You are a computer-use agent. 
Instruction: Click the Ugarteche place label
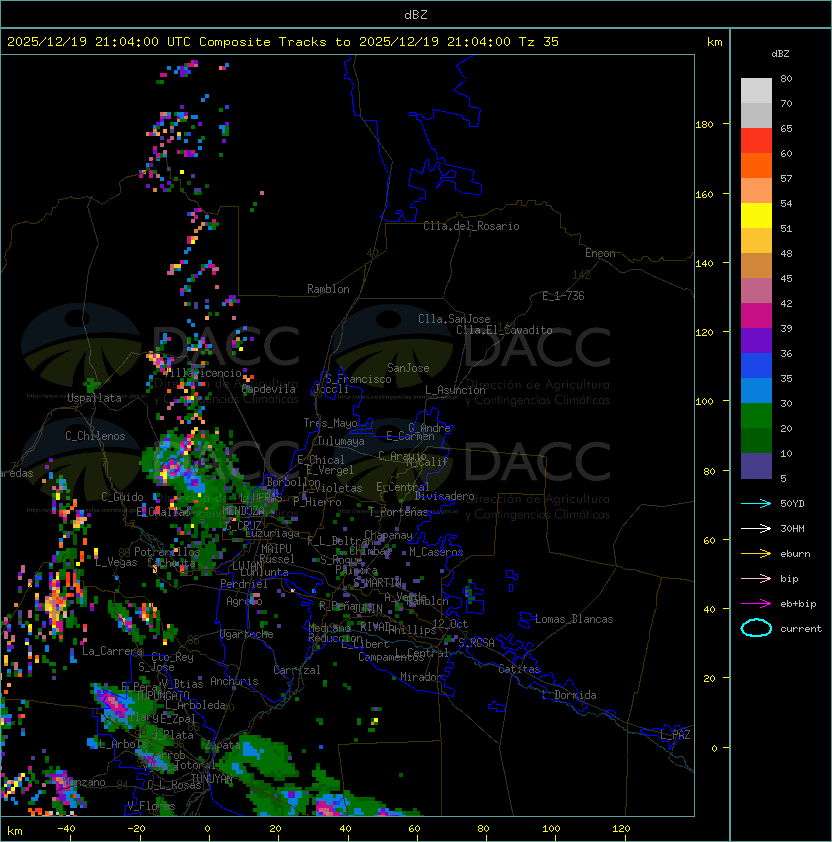247,634
